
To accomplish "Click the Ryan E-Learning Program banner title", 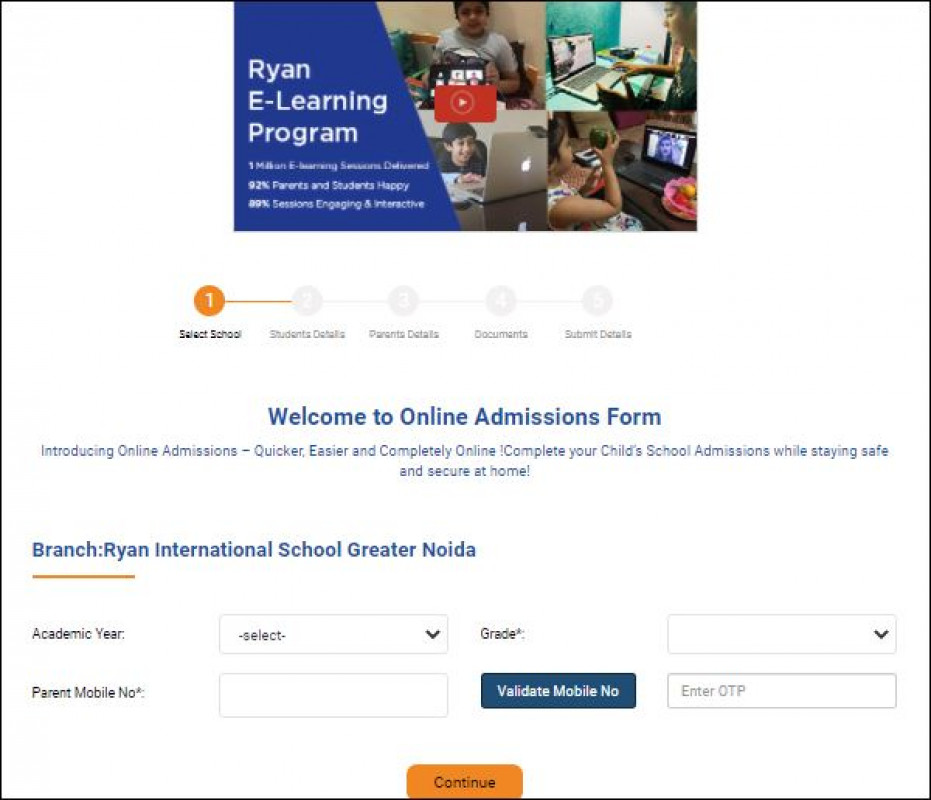I will tap(303, 101).
